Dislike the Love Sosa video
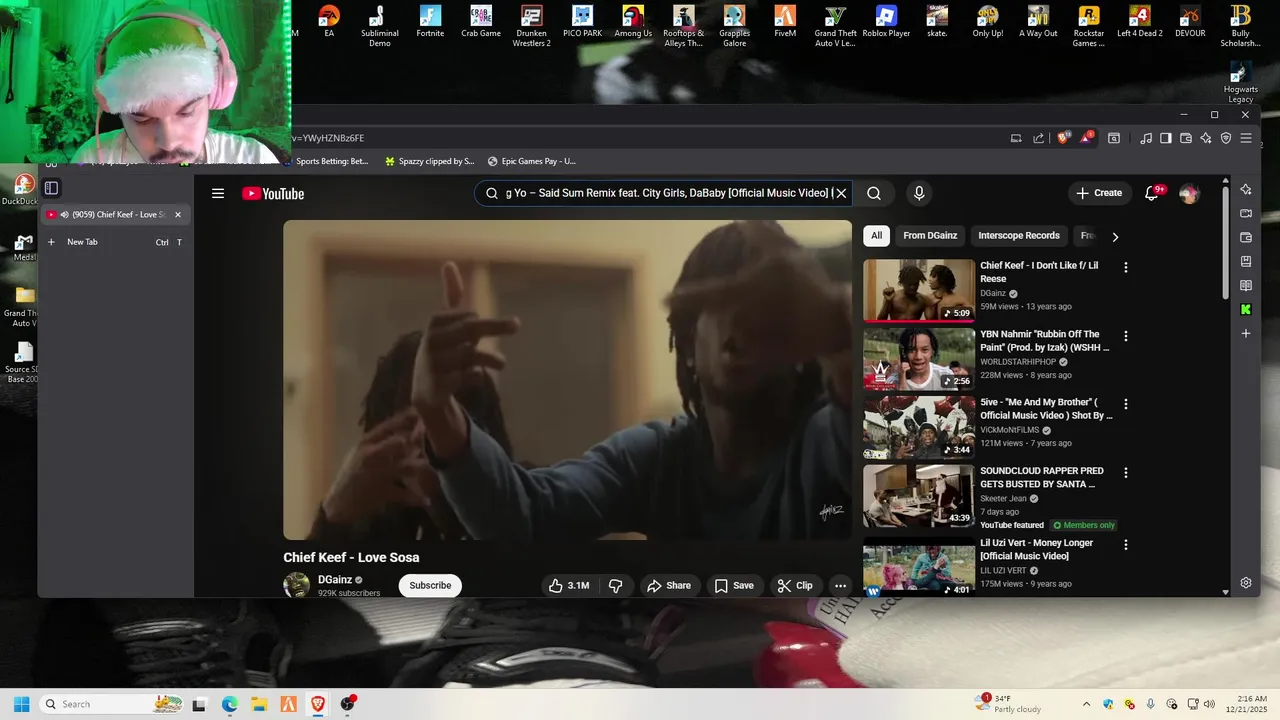The width and height of the screenshot is (1280, 720). coord(616,585)
